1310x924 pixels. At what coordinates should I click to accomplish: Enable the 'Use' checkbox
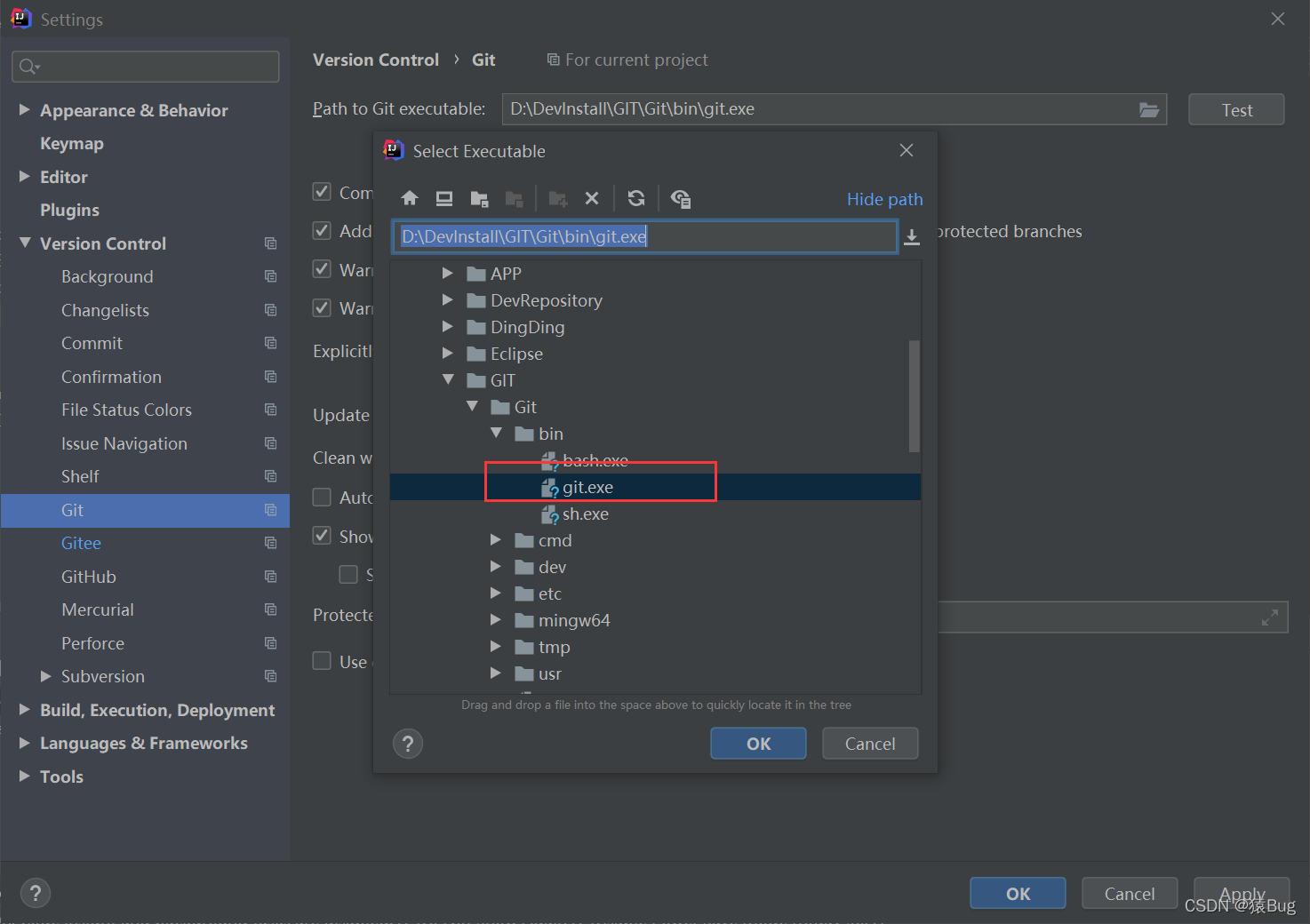(322, 661)
